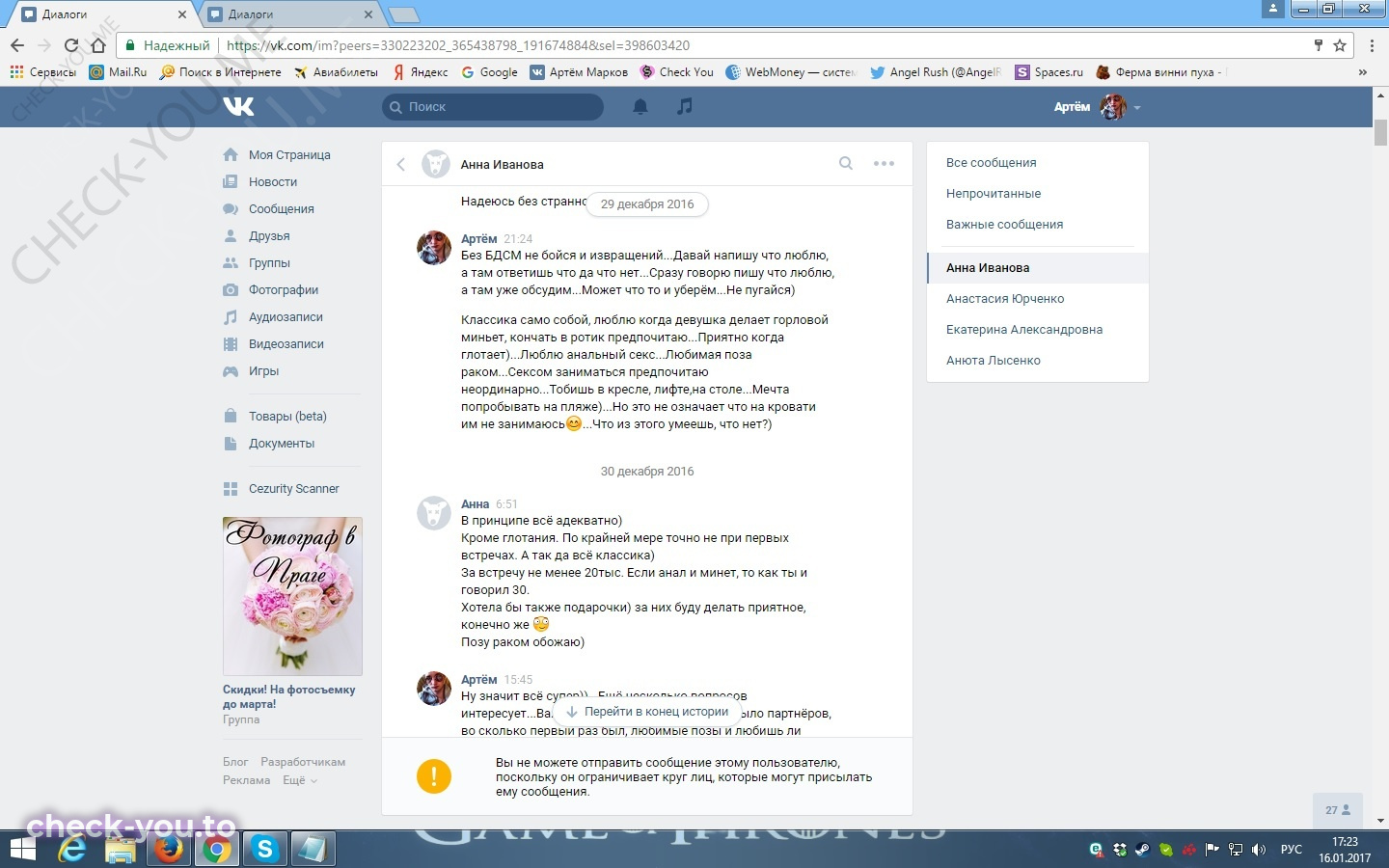The height and width of the screenshot is (868, 1389).
Task: Click Анна Иванова avatar in dialog header
Action: [x=436, y=164]
